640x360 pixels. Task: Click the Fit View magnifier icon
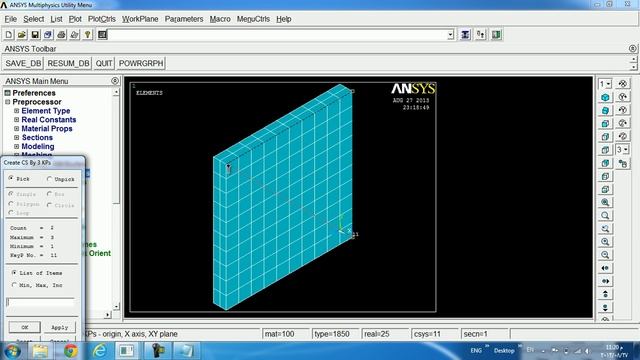pyautogui.click(x=605, y=202)
